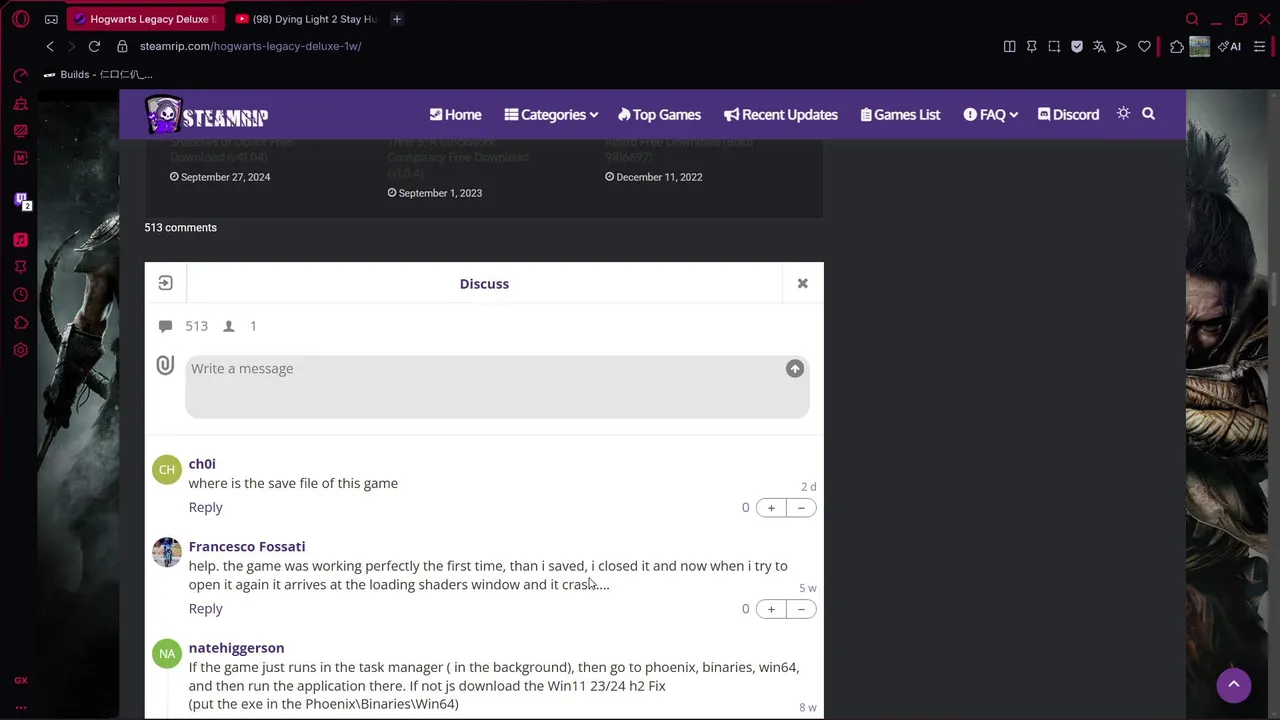Open Extensions cube icon in sidebar
Screen dimensions: 1280x720
(21, 323)
